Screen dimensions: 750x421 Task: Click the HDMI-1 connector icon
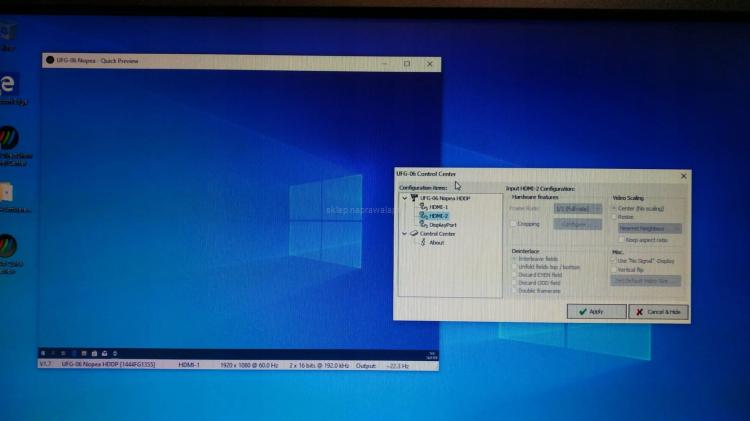coord(423,207)
